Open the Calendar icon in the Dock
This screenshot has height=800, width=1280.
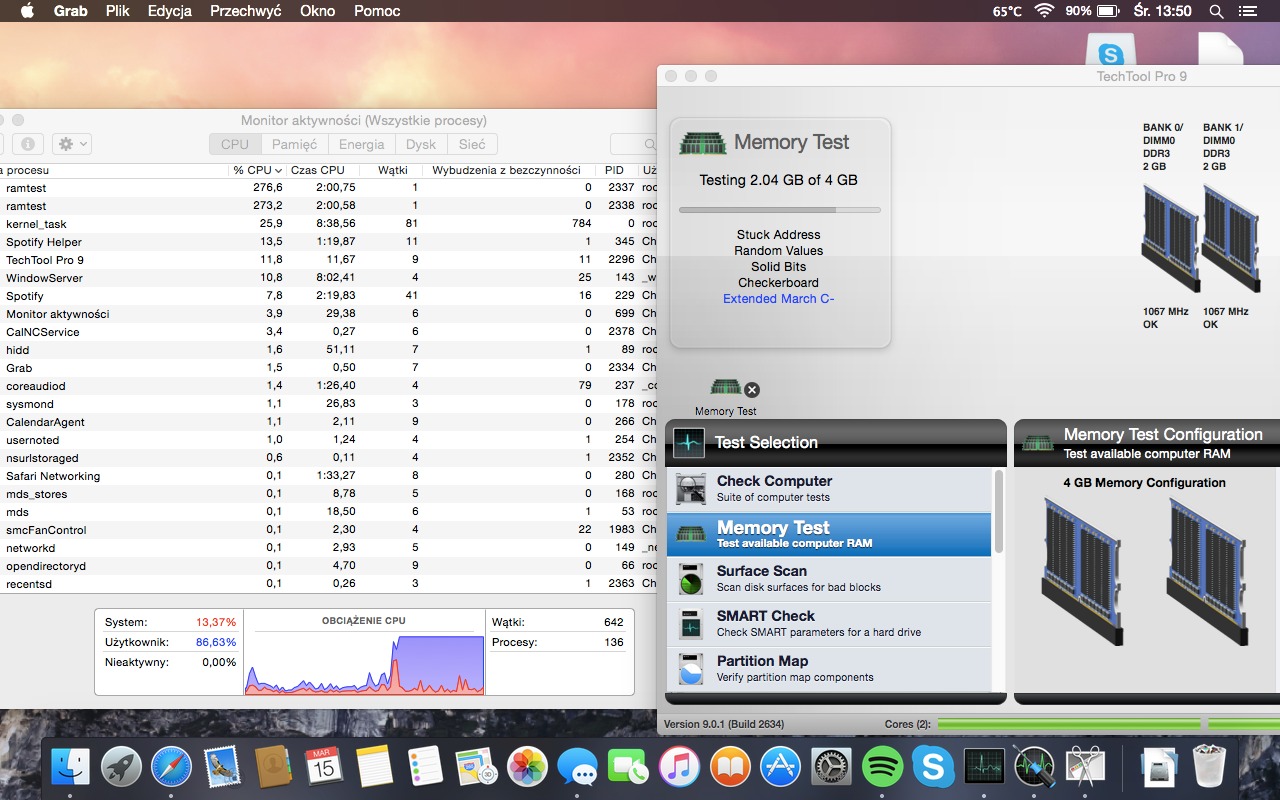pos(324,767)
